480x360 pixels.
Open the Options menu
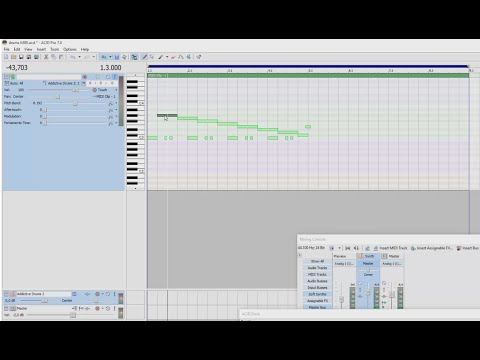click(70, 49)
